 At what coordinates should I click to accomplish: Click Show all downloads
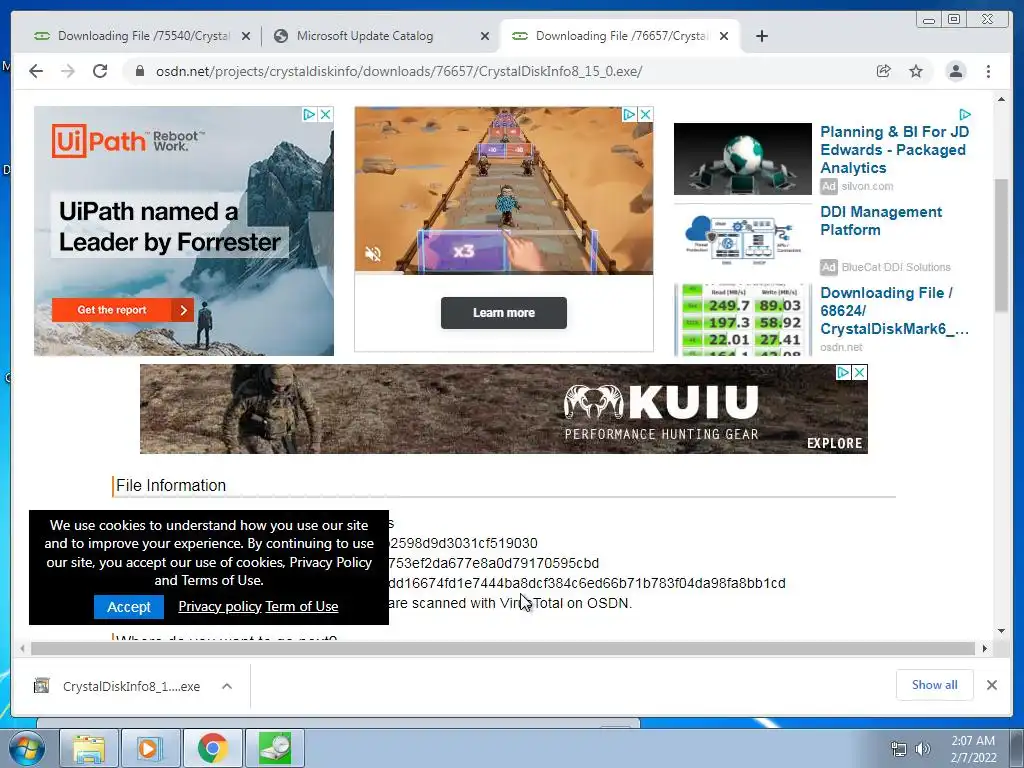(x=935, y=685)
